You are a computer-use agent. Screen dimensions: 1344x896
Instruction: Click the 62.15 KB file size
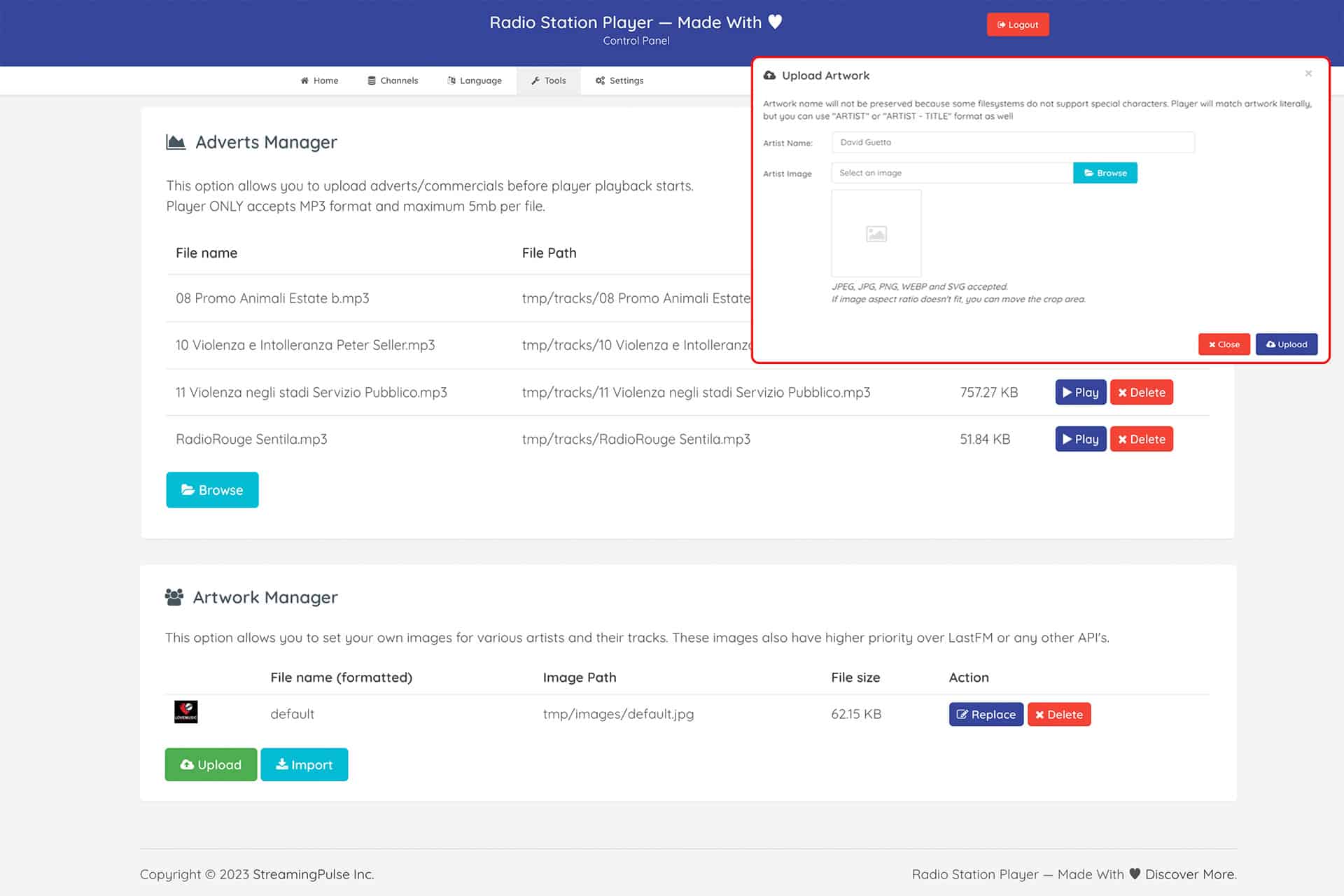pyautogui.click(x=856, y=714)
